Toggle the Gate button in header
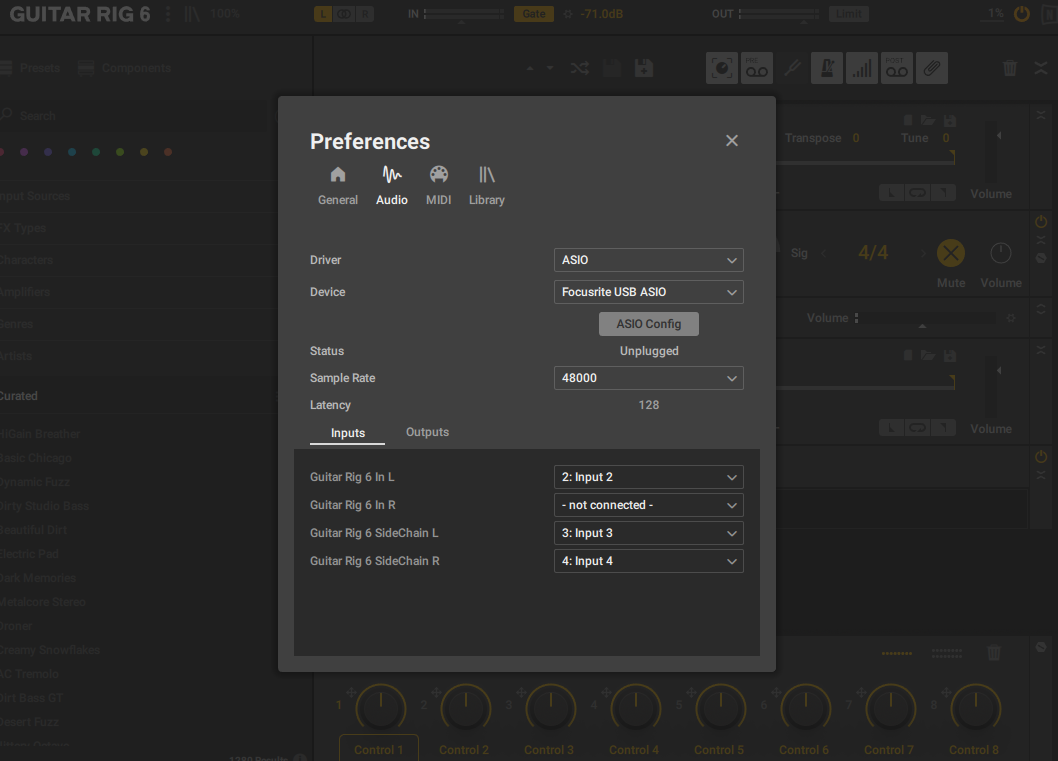The width and height of the screenshot is (1058, 761). pos(534,14)
